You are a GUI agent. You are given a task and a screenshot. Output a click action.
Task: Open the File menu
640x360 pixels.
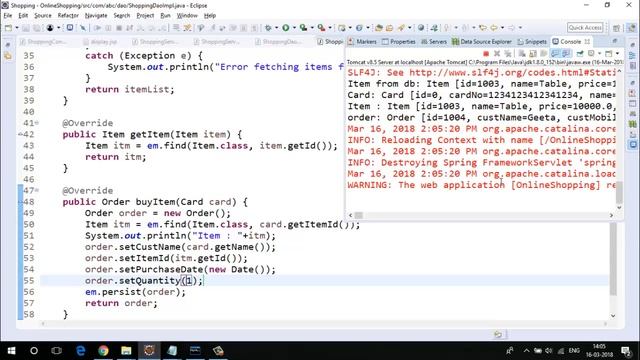click(8, 16)
